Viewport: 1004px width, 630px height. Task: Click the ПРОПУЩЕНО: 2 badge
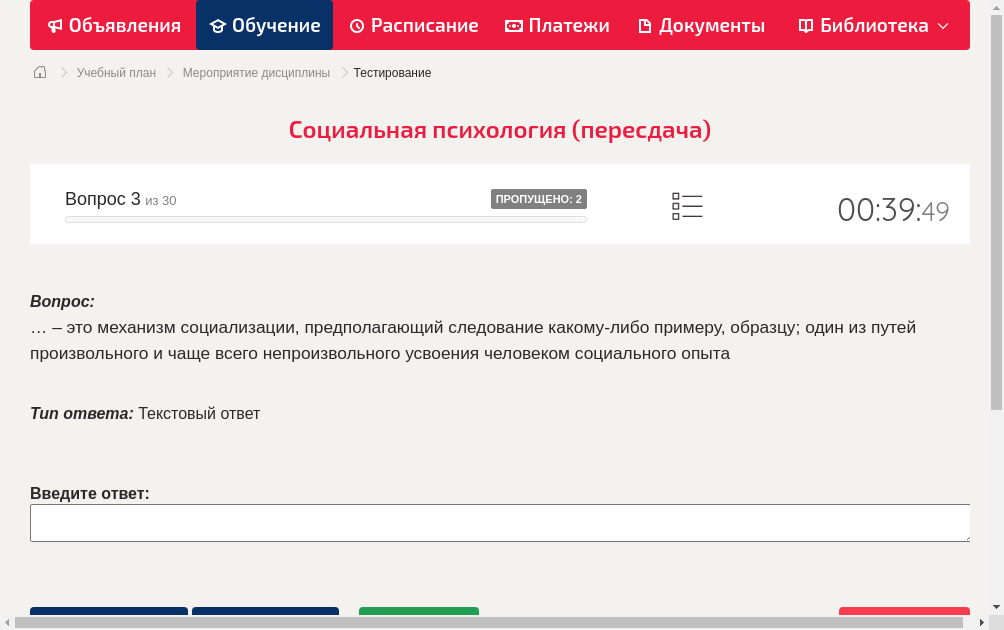(x=540, y=198)
